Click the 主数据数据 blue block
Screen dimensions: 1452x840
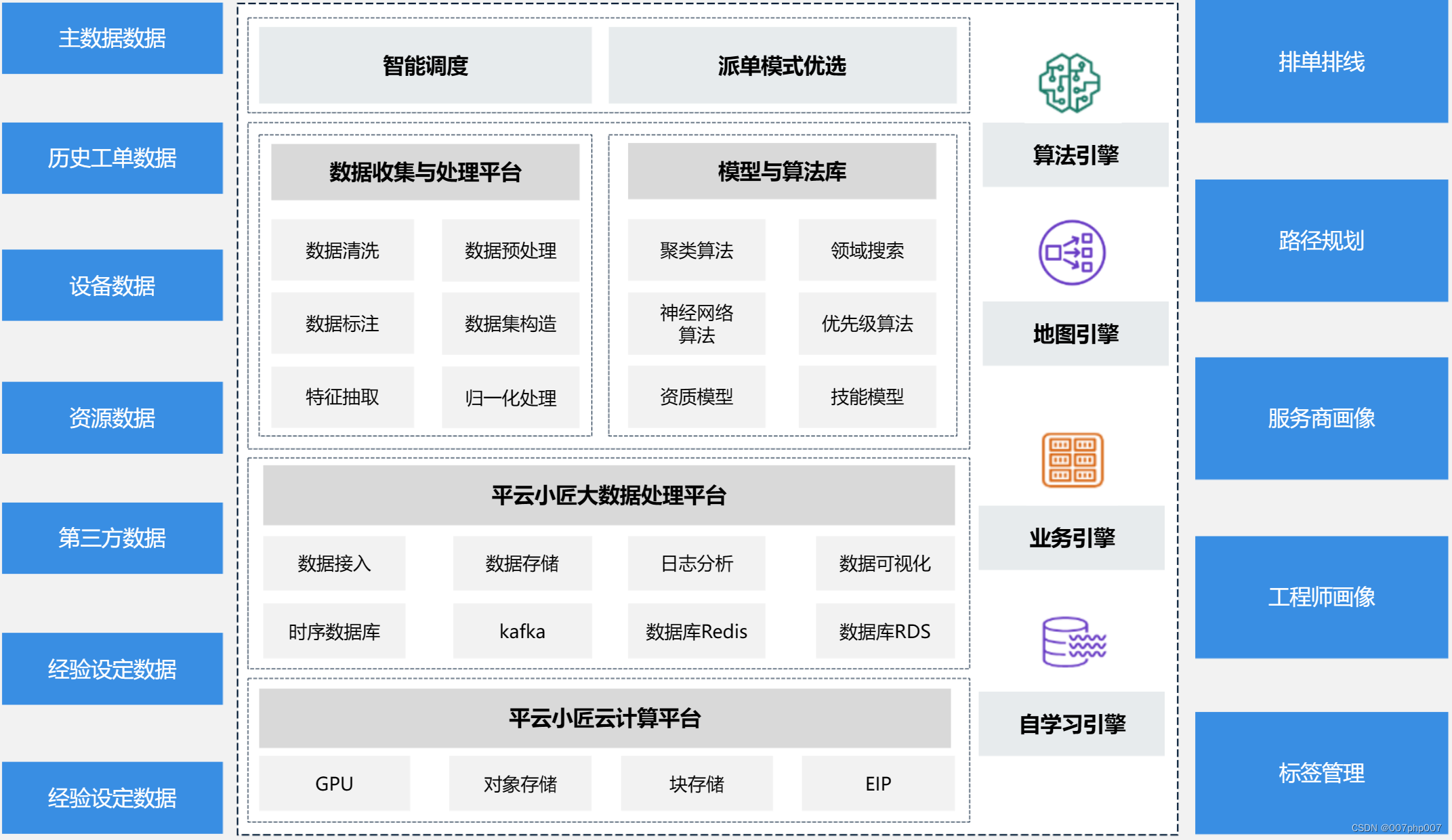click(112, 38)
